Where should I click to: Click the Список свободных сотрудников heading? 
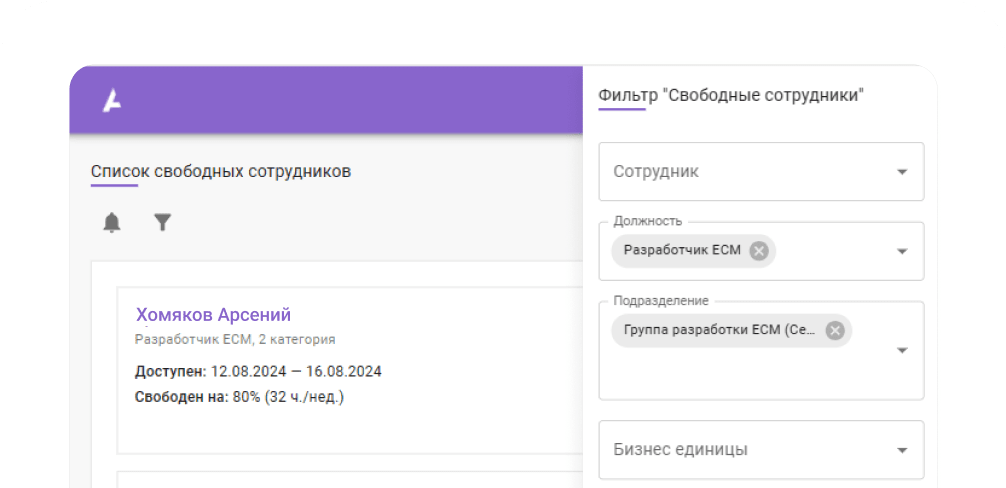221,171
